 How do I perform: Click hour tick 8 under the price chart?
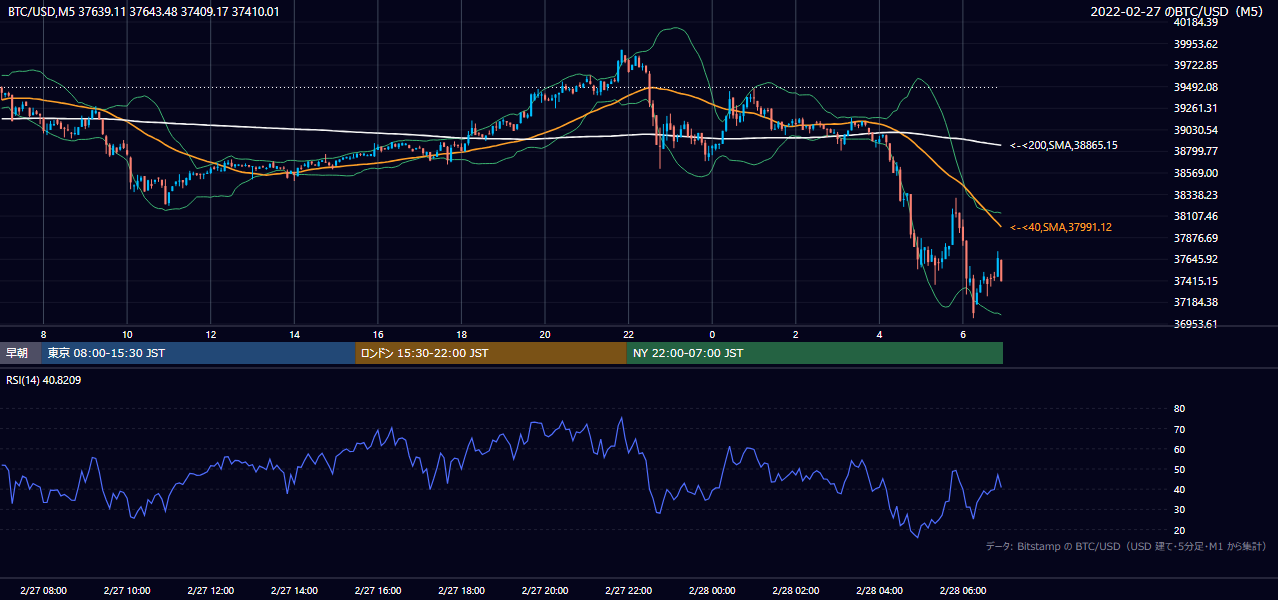coord(43,334)
